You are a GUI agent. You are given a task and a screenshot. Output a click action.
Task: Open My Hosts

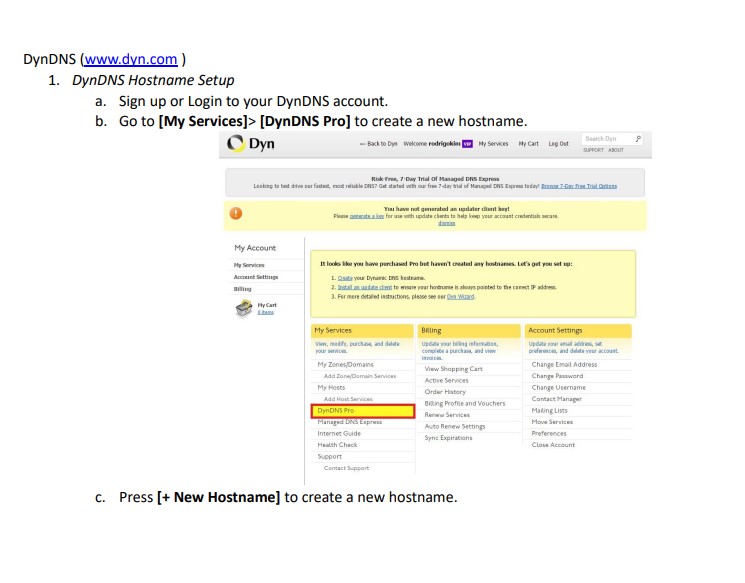pos(331,387)
